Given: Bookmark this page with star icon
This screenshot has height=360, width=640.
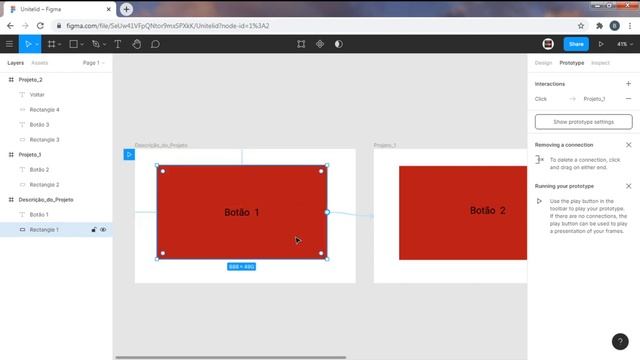Looking at the screenshot, I should click(x=581, y=26).
